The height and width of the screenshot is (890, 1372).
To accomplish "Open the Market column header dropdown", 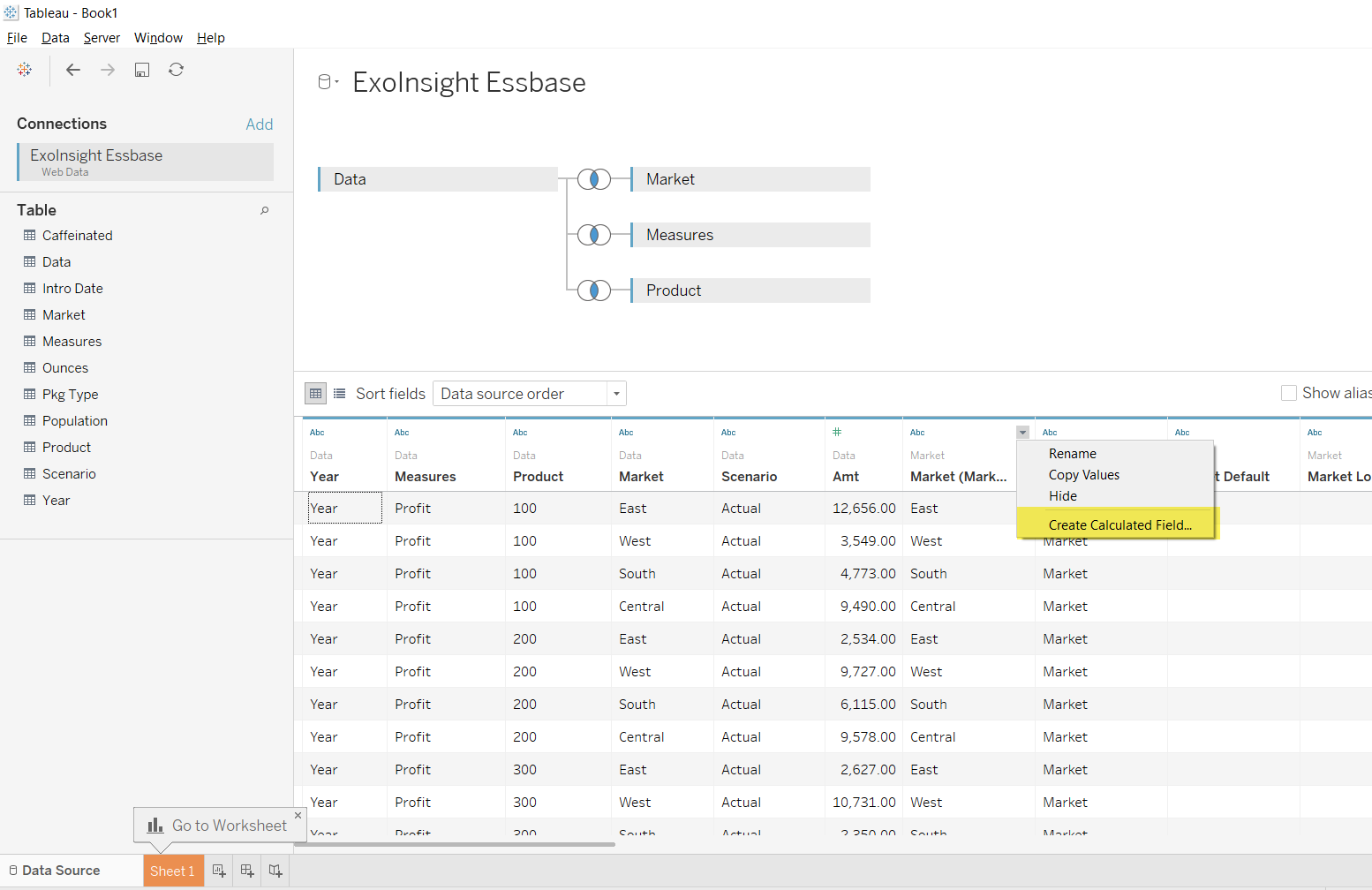I will (x=1022, y=432).
